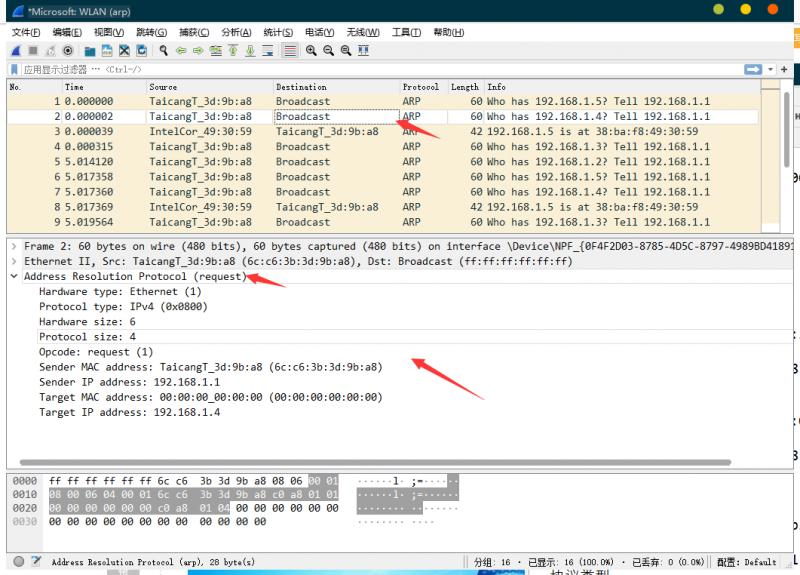Go forward to the next packet
800x575 pixels.
click(x=198, y=51)
